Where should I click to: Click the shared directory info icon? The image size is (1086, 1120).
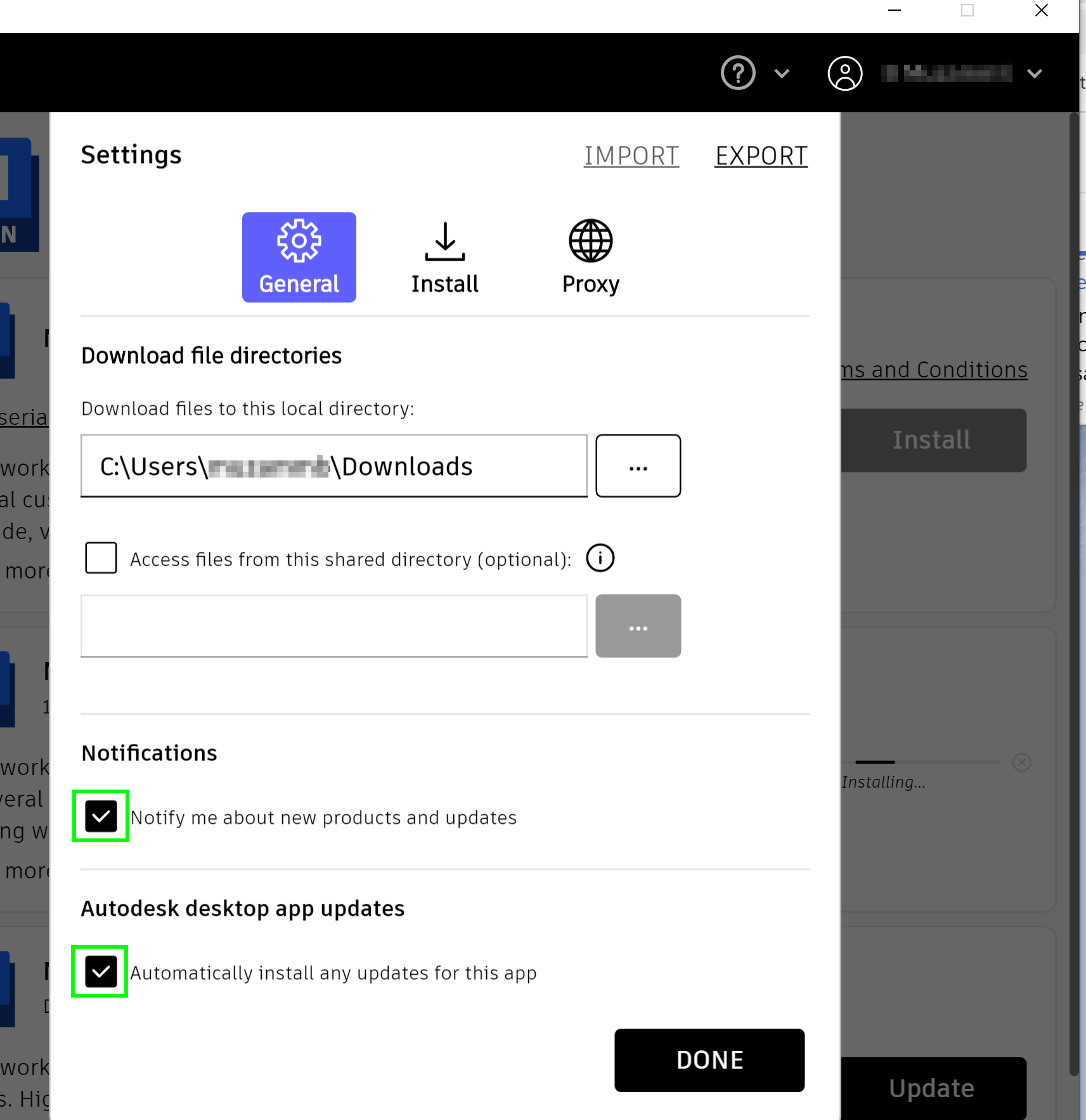coord(600,558)
